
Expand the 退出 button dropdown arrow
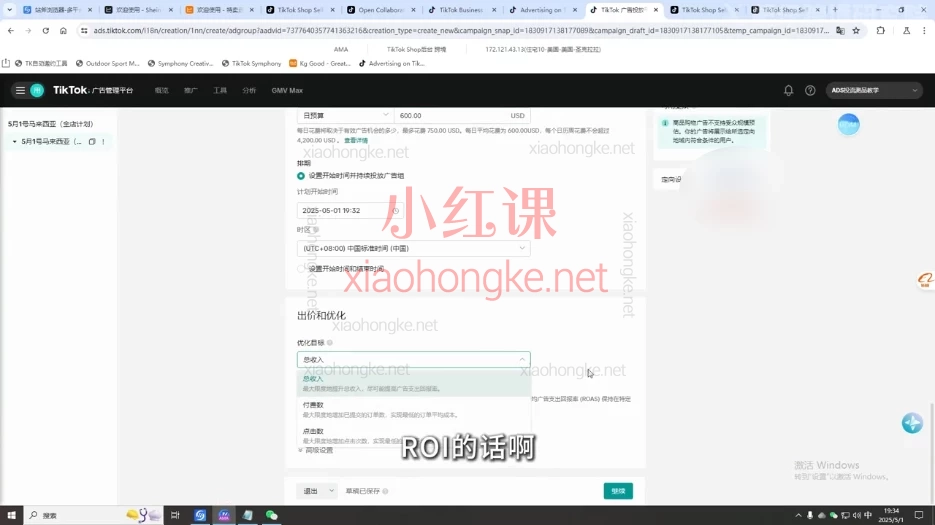pyautogui.click(x=332, y=491)
